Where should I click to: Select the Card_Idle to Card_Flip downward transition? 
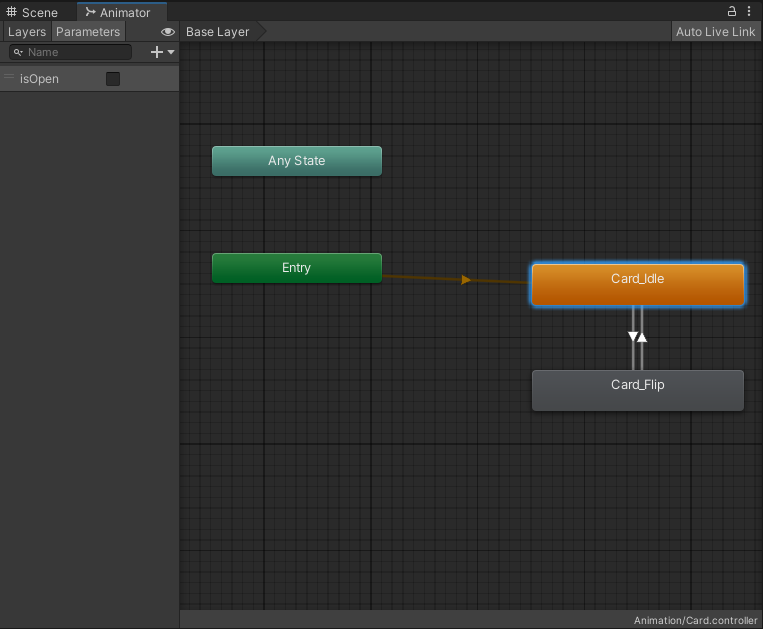pos(633,336)
